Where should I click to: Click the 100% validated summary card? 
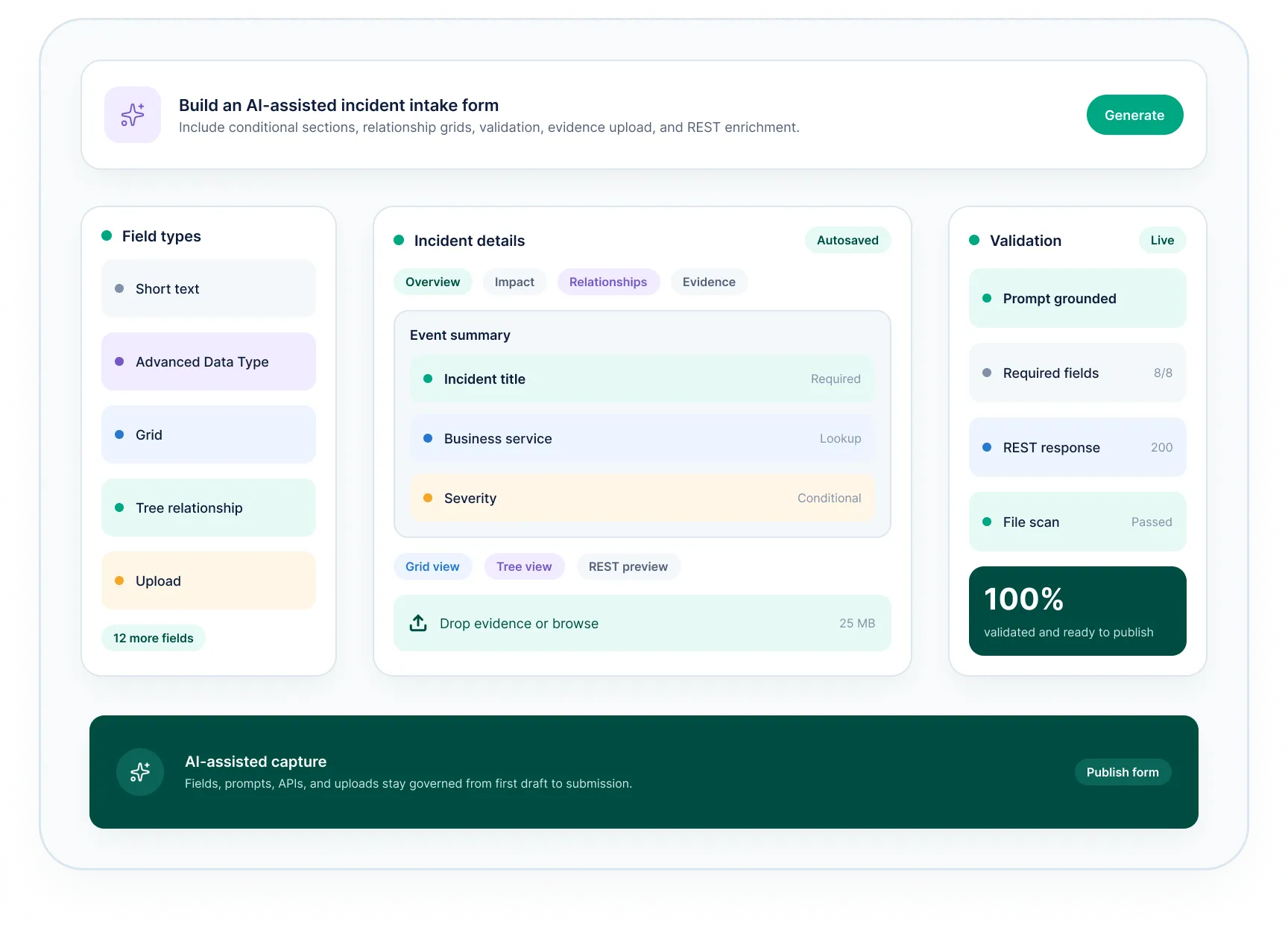point(1078,611)
